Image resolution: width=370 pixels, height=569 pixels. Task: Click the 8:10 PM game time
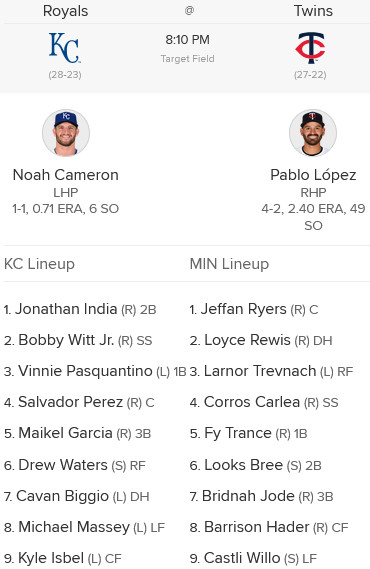188,40
